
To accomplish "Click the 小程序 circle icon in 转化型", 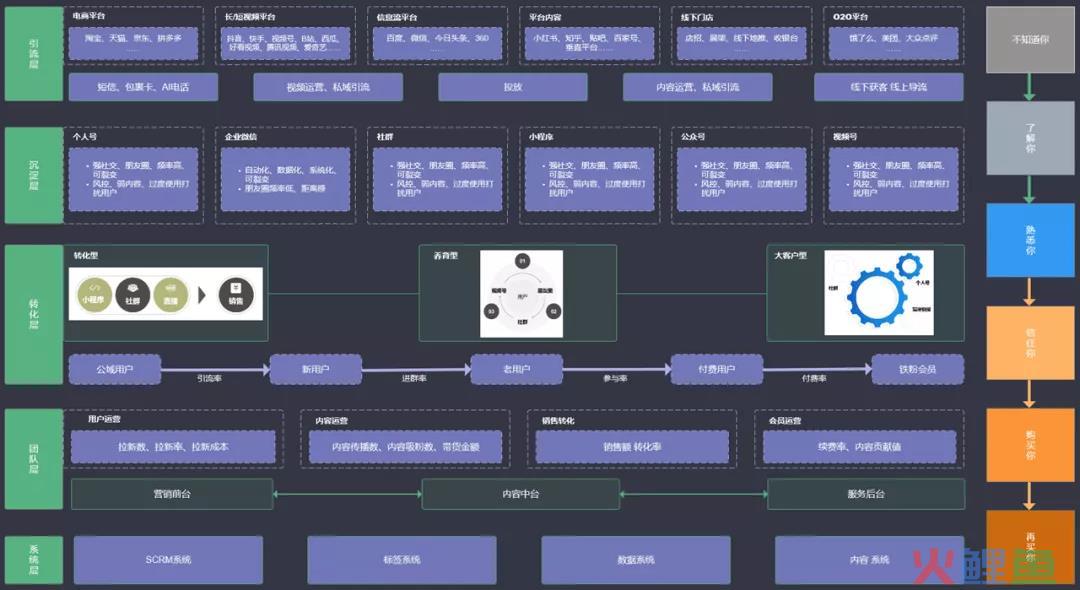I will click(x=94, y=294).
